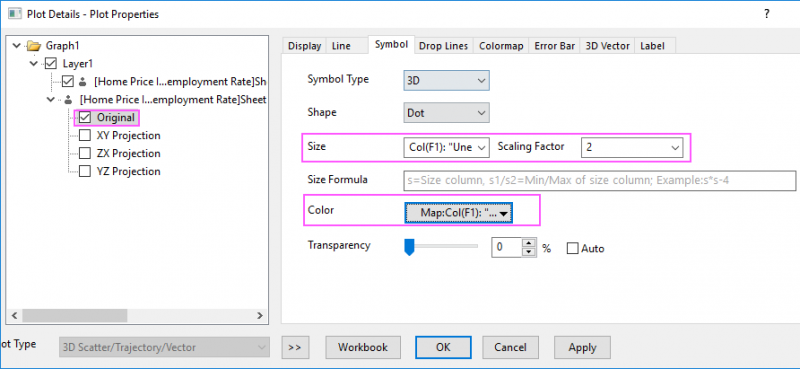Increase transparency with the up stepper arrow
The height and width of the screenshot is (369, 800).
point(529,243)
